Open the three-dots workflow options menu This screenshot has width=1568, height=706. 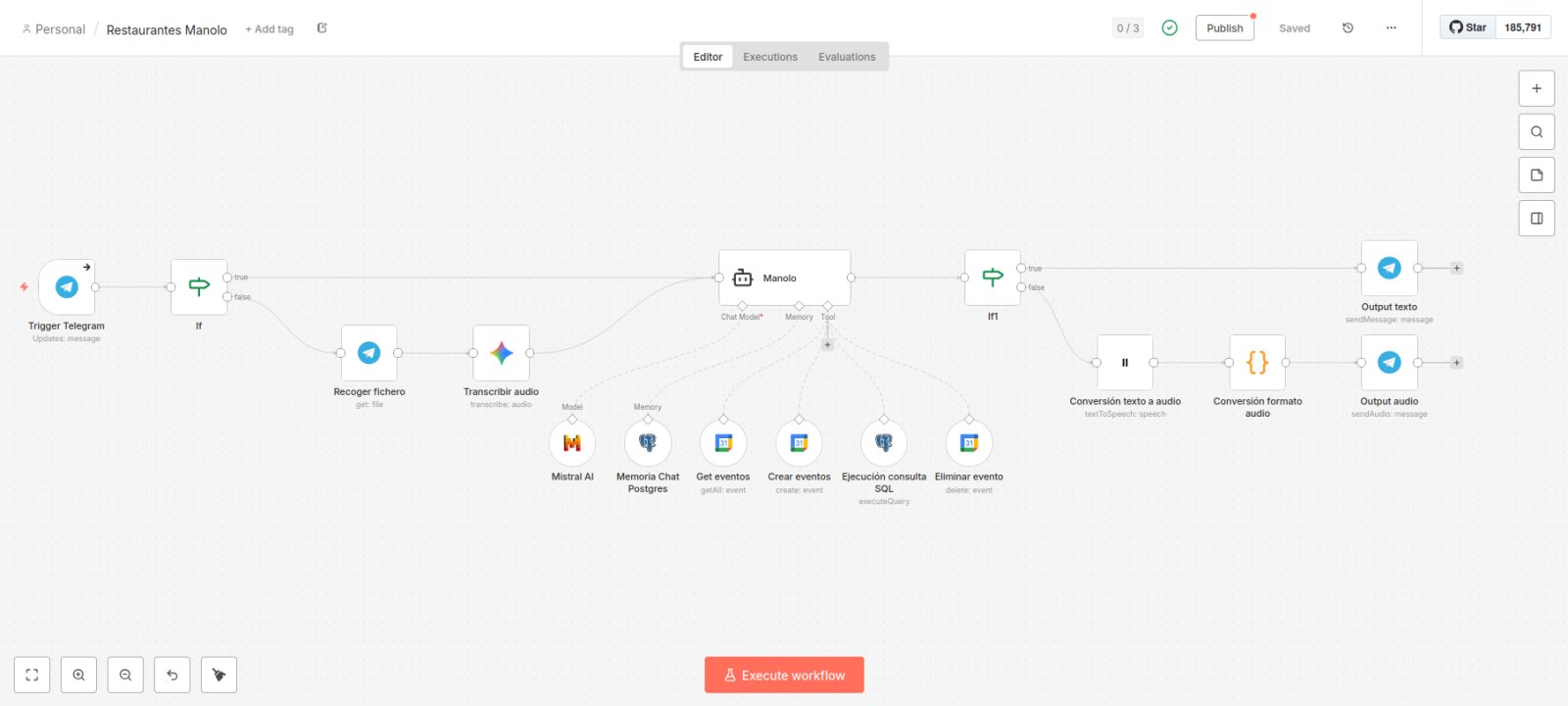pos(1391,28)
